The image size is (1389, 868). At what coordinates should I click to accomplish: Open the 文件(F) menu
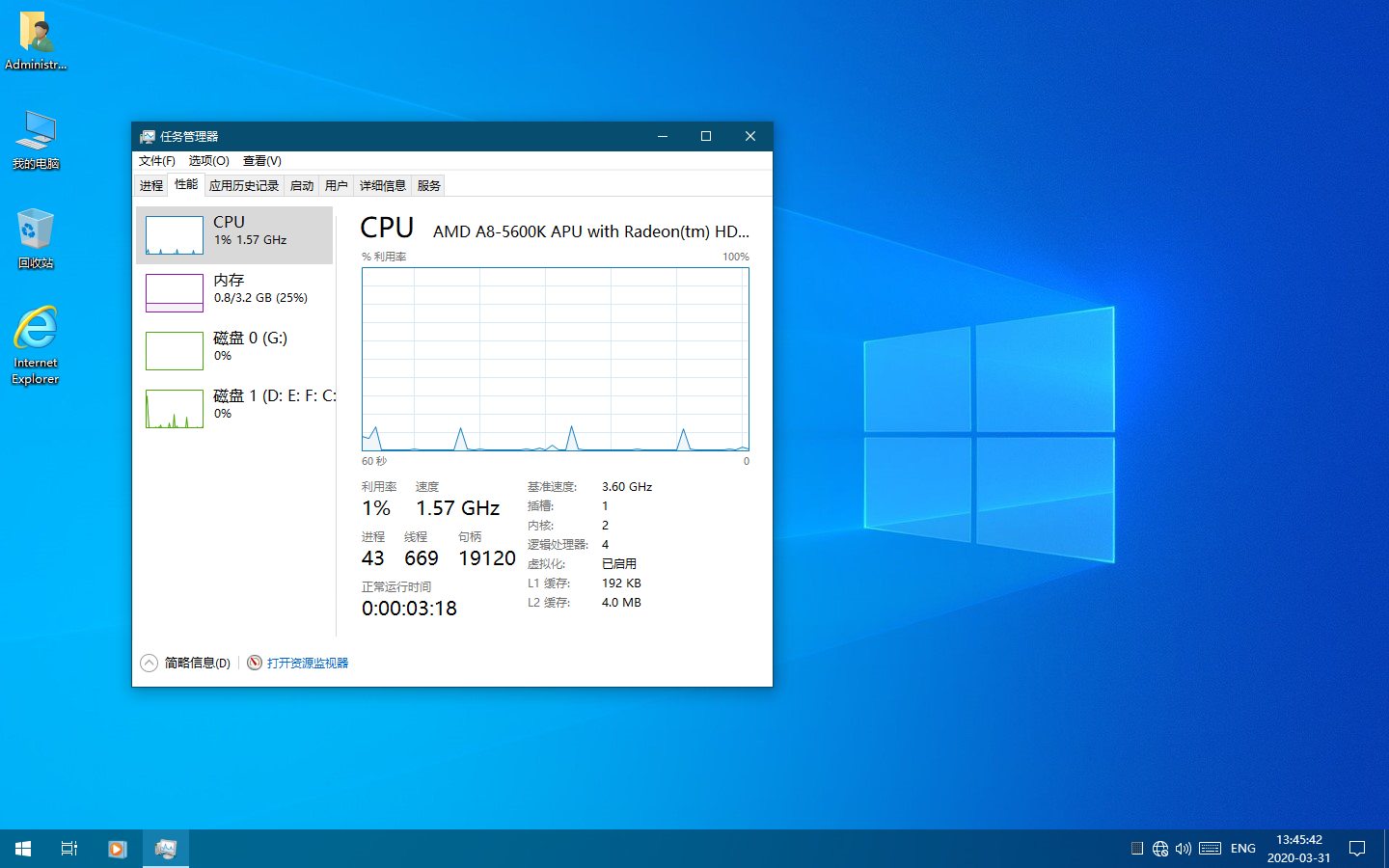157,161
